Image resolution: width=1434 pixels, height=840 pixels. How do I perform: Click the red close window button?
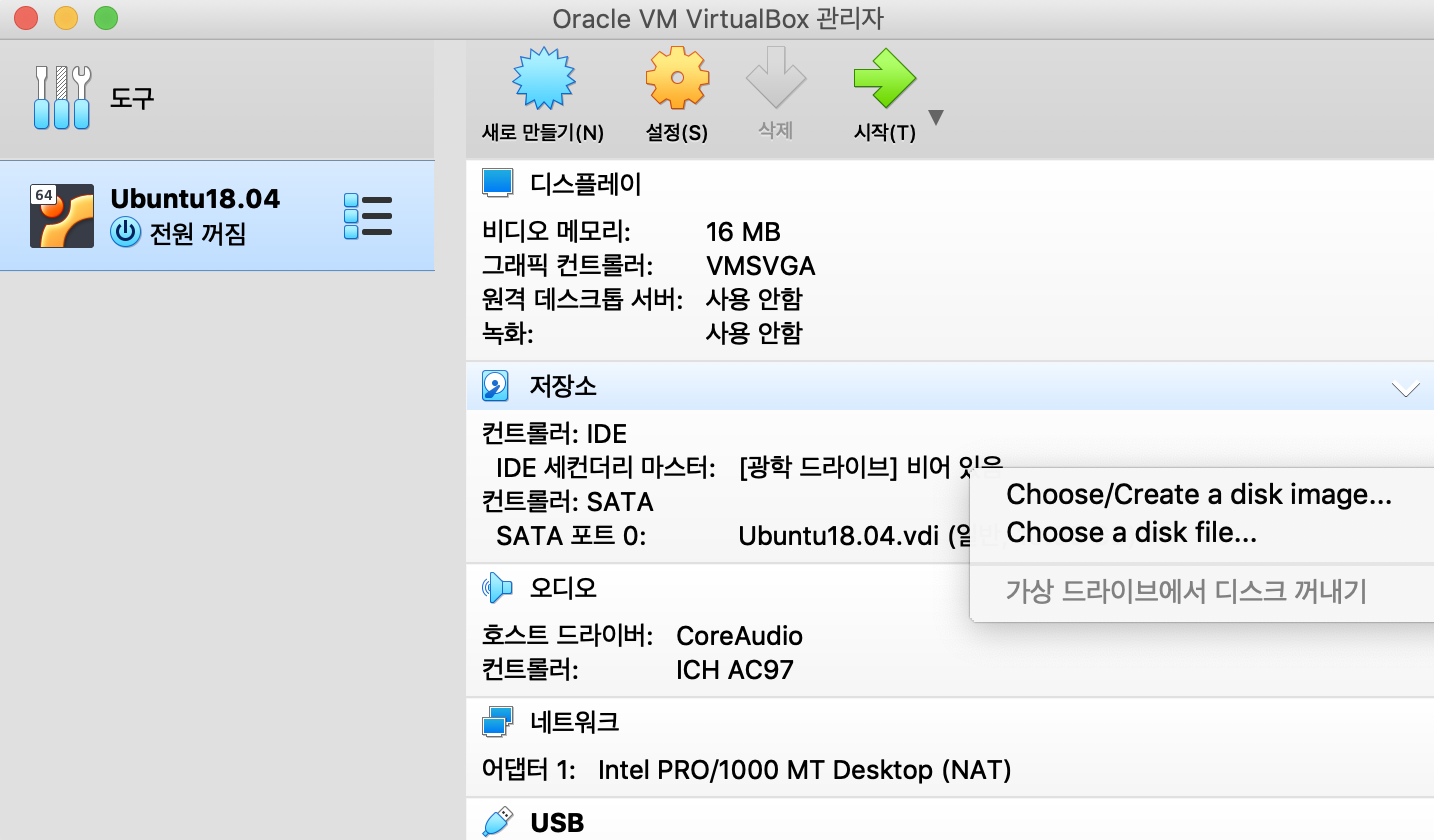[26, 17]
